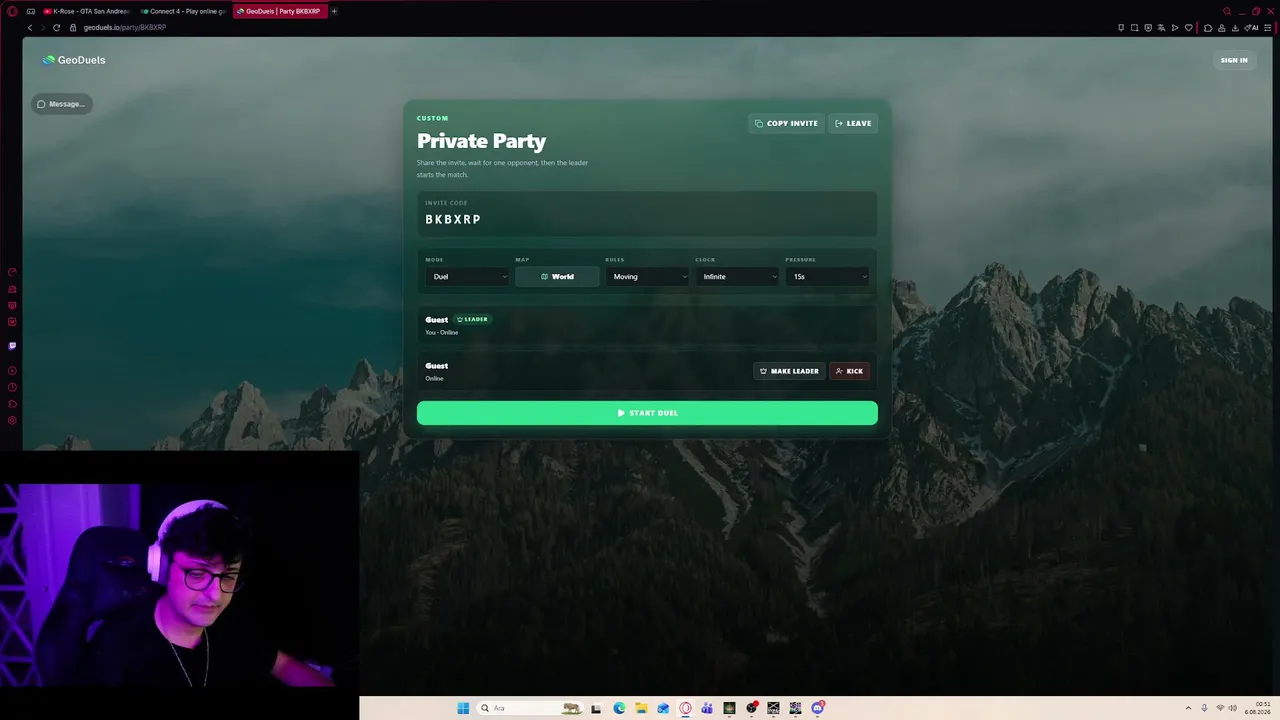
Task: Click the invite code BKBXRP text
Action: click(x=453, y=219)
